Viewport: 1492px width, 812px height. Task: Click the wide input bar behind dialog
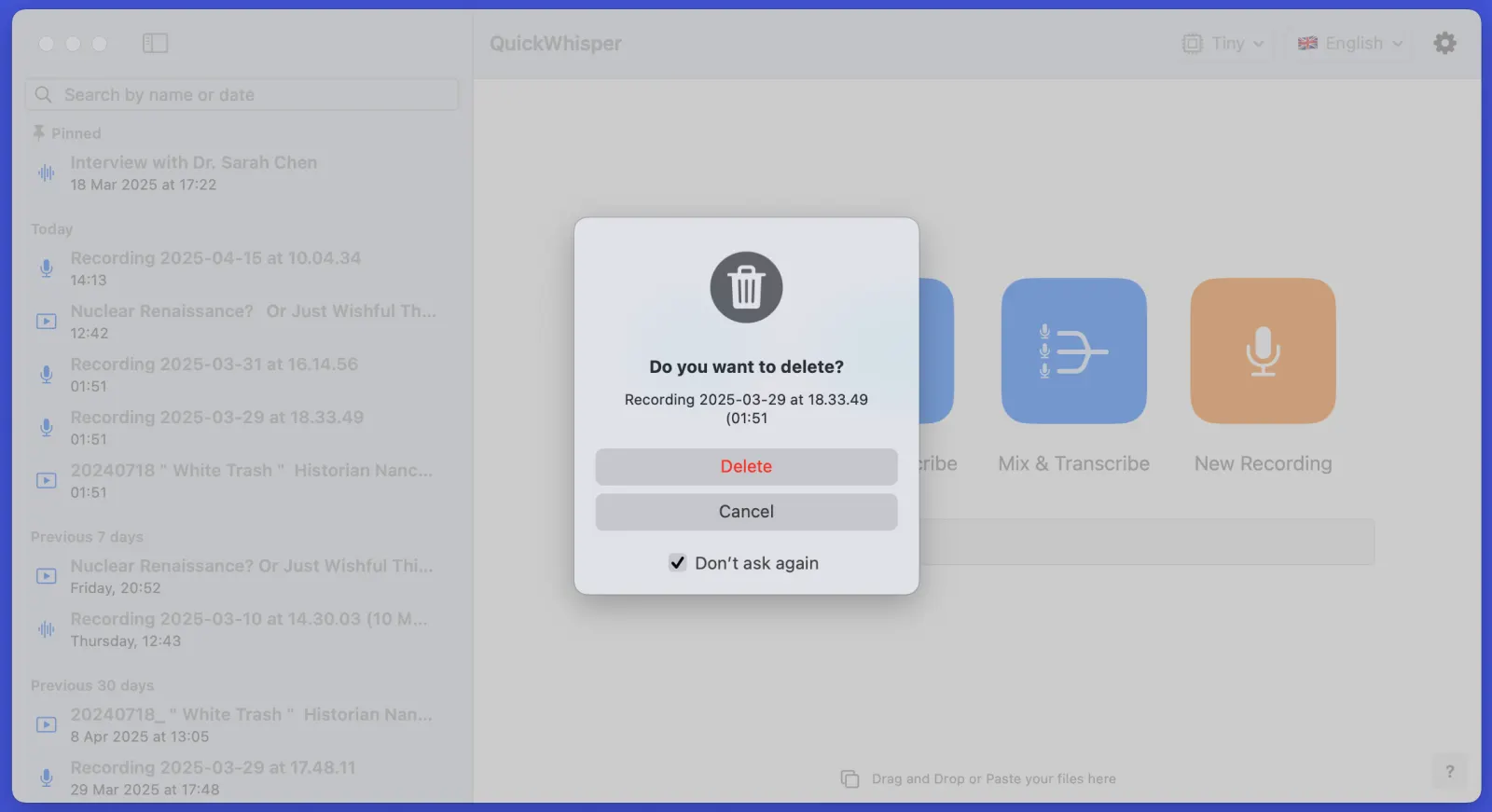1146,542
